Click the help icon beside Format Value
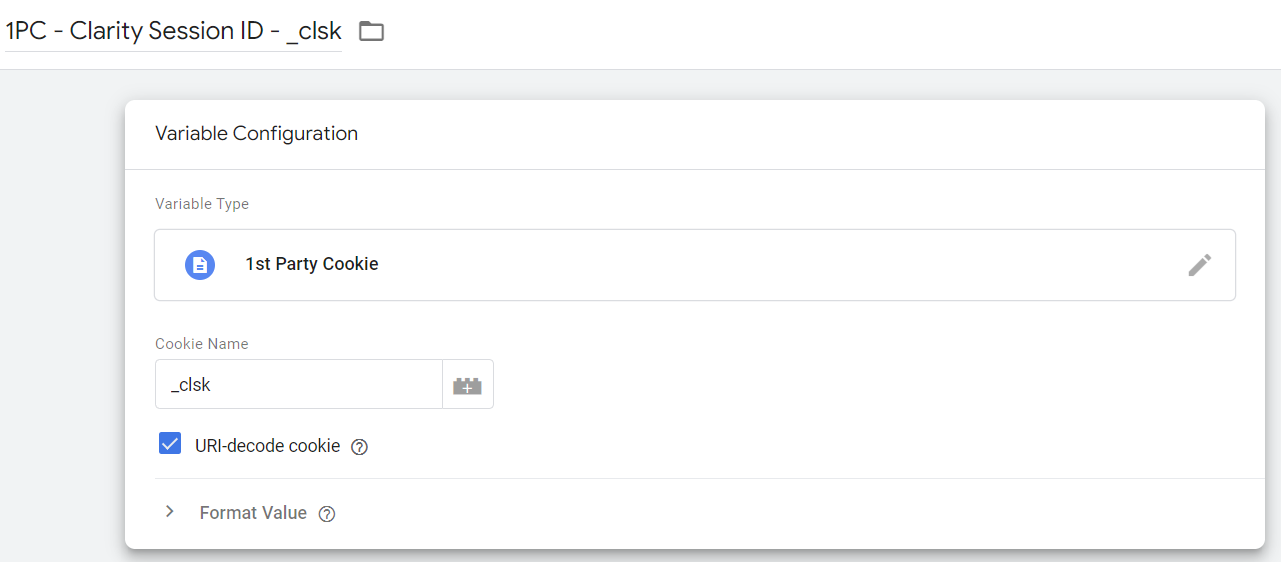 [x=326, y=514]
